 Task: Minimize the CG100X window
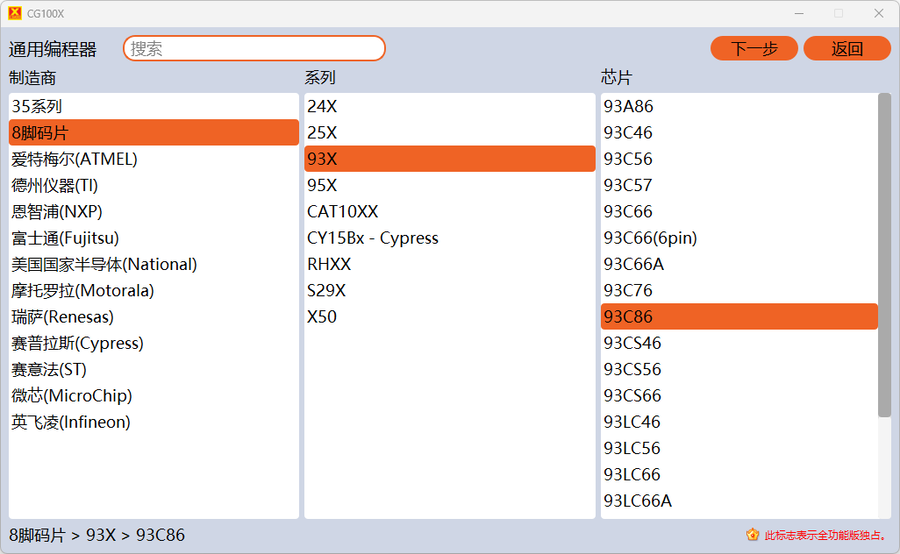coord(799,13)
